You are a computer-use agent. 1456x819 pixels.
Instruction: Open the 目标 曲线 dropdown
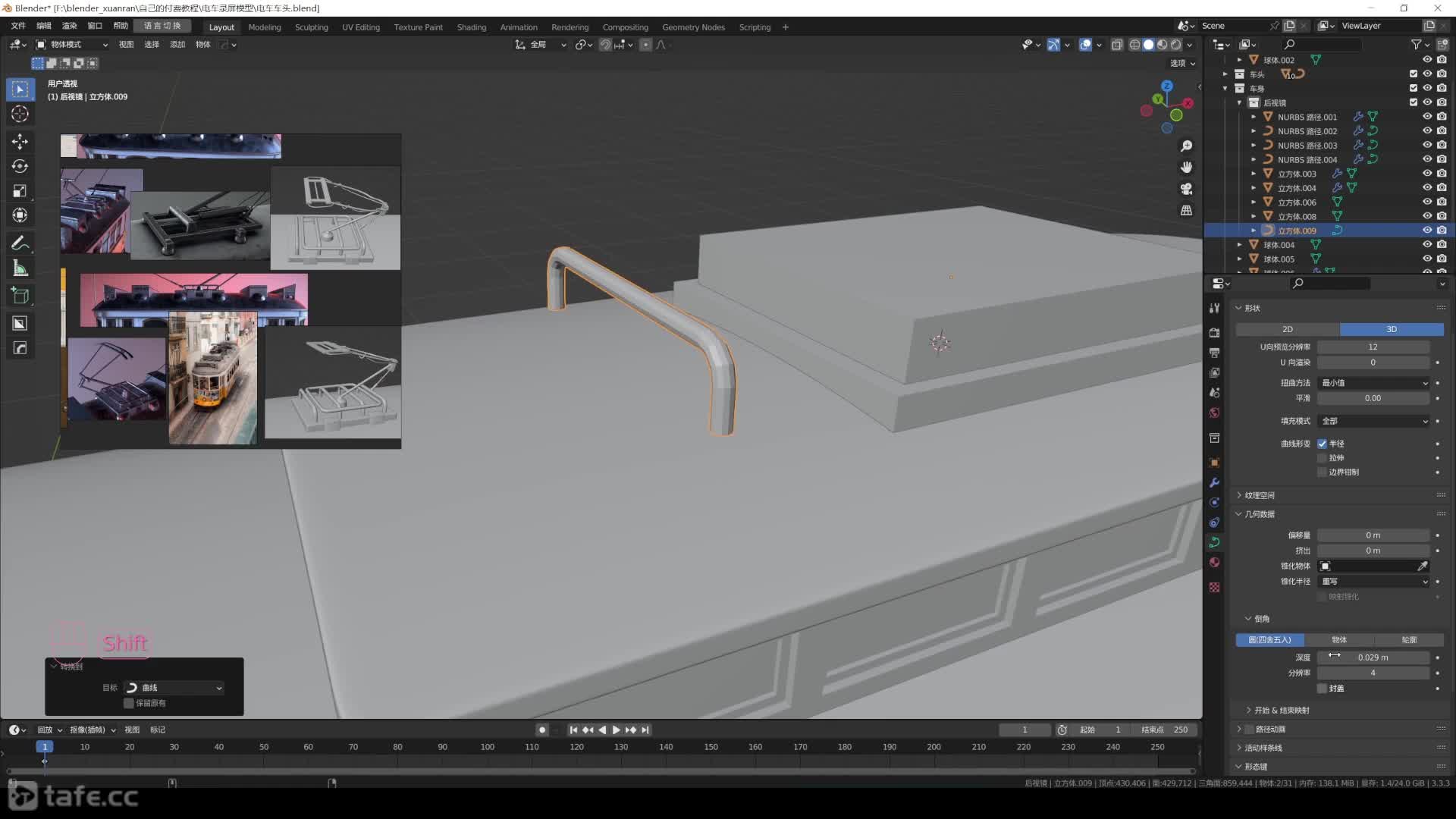(x=174, y=688)
